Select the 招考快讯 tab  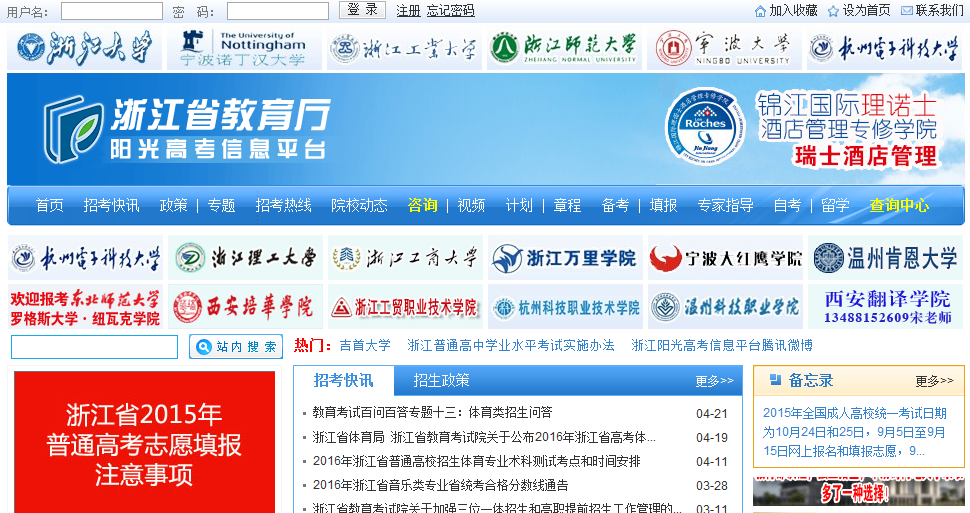[343, 381]
